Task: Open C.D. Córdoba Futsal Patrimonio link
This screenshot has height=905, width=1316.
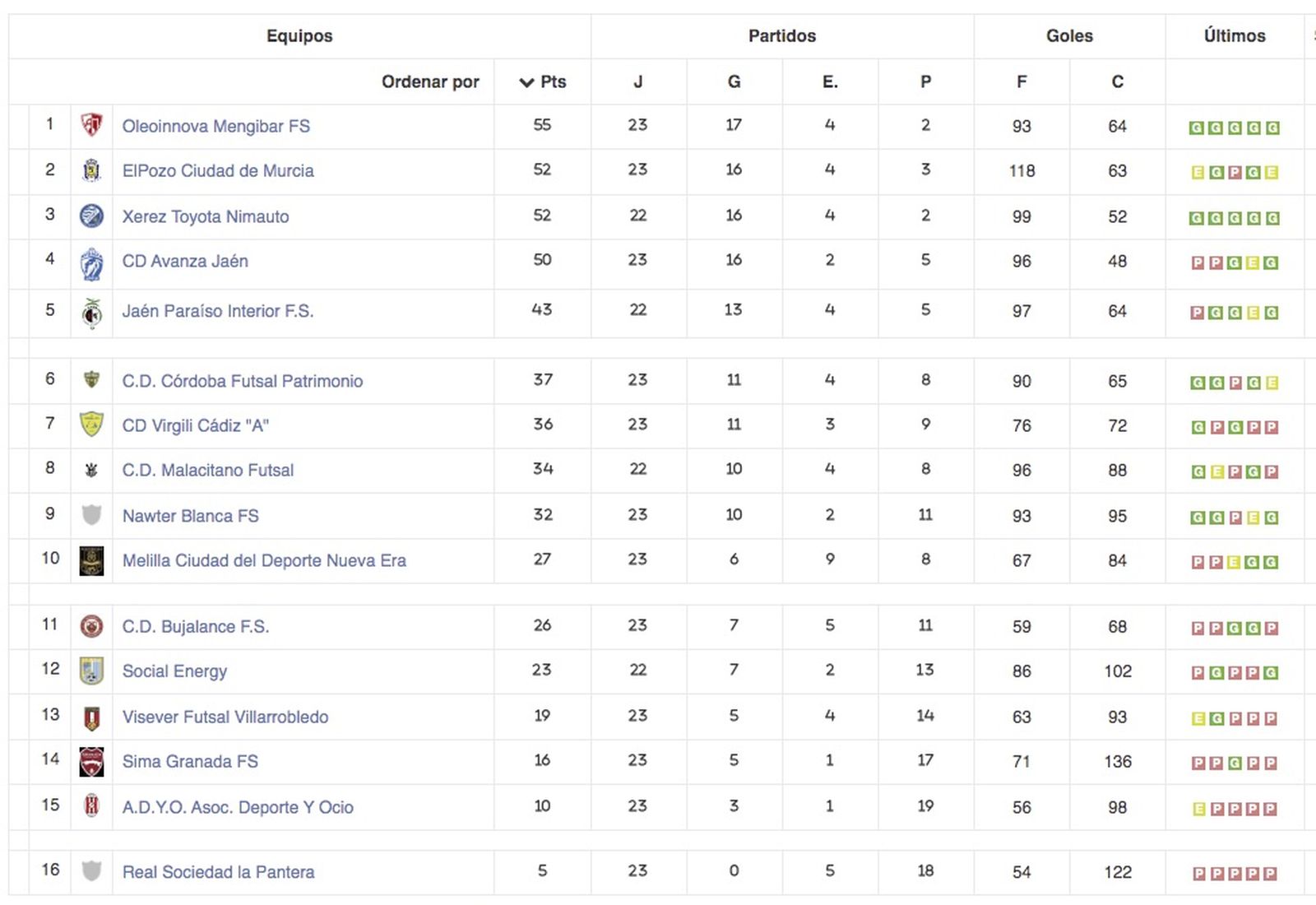Action: tap(243, 381)
